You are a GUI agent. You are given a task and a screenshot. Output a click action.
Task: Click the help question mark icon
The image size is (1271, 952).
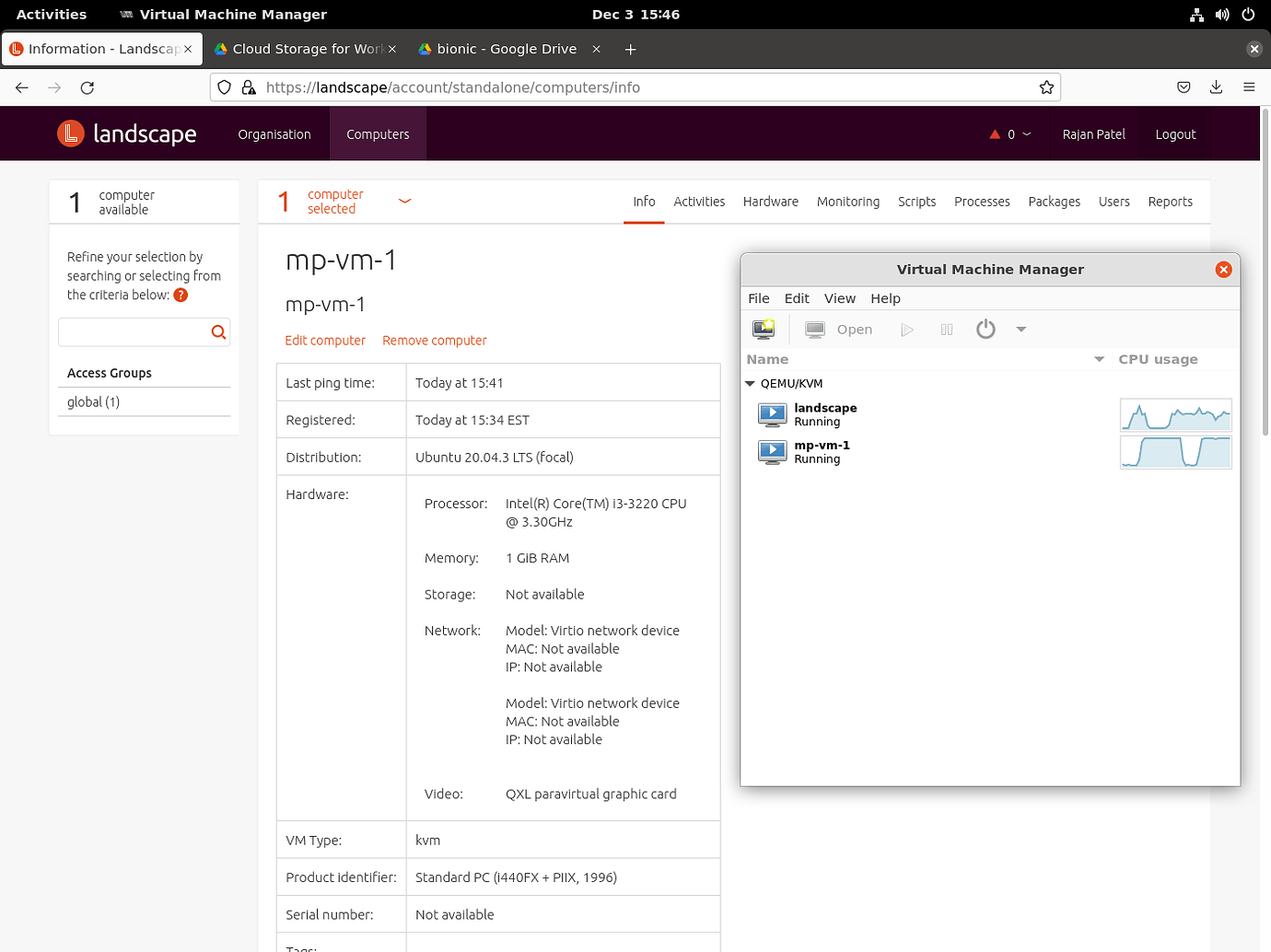click(181, 296)
